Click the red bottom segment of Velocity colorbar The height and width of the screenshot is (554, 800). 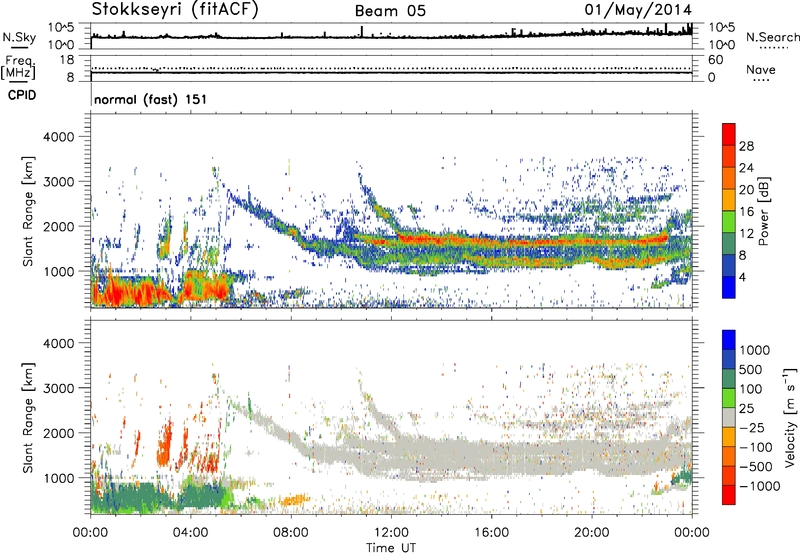coord(729,495)
